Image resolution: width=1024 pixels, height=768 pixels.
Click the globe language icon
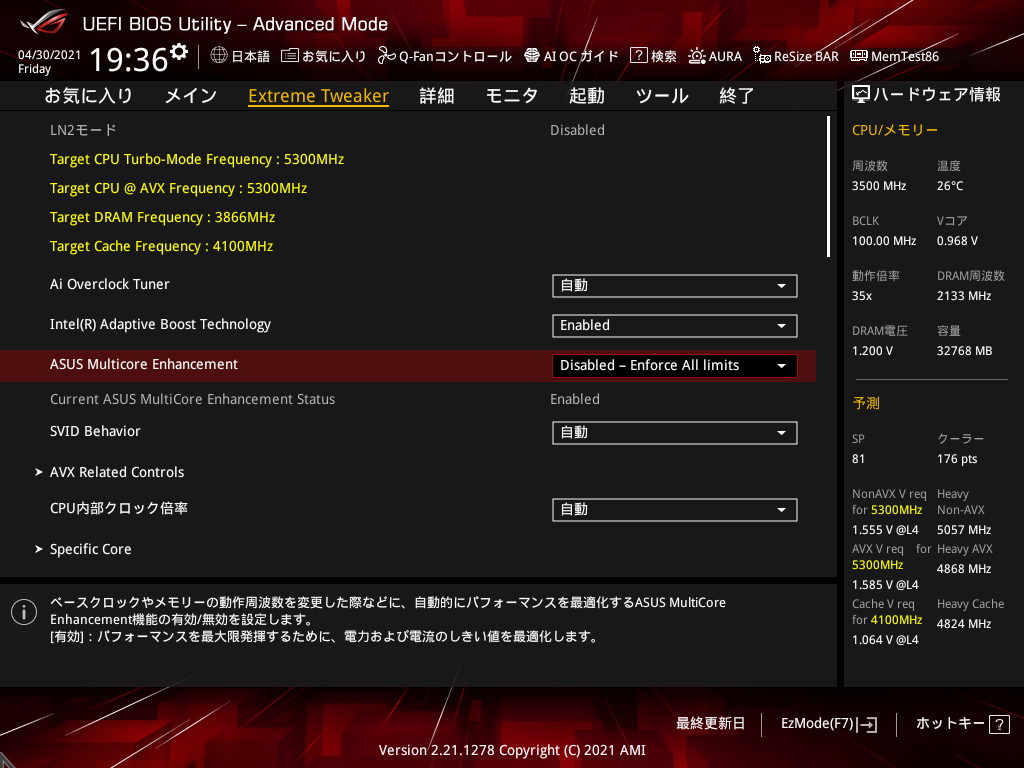pyautogui.click(x=219, y=56)
